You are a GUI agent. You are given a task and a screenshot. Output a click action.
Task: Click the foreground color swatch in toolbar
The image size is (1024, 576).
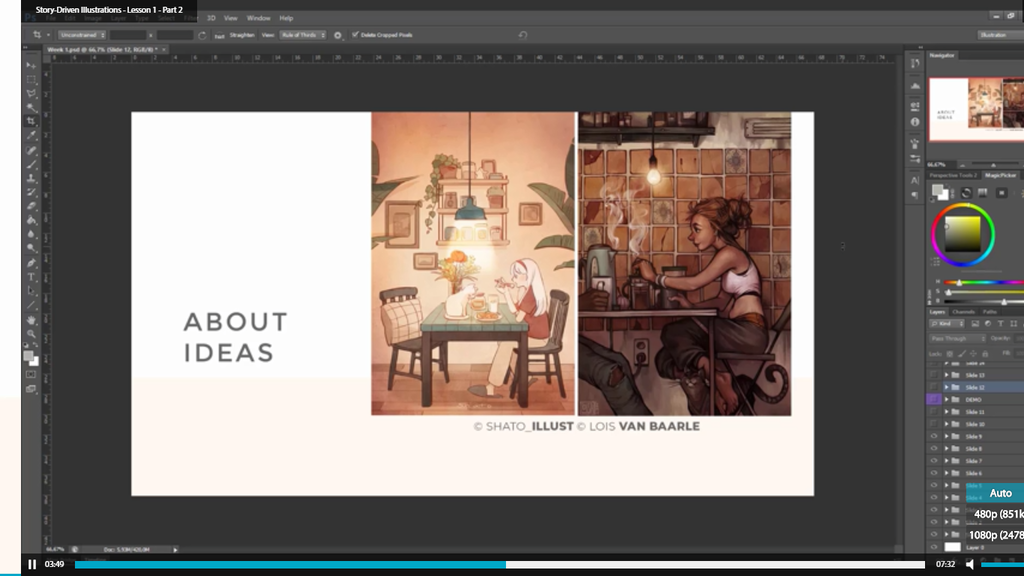[28, 356]
